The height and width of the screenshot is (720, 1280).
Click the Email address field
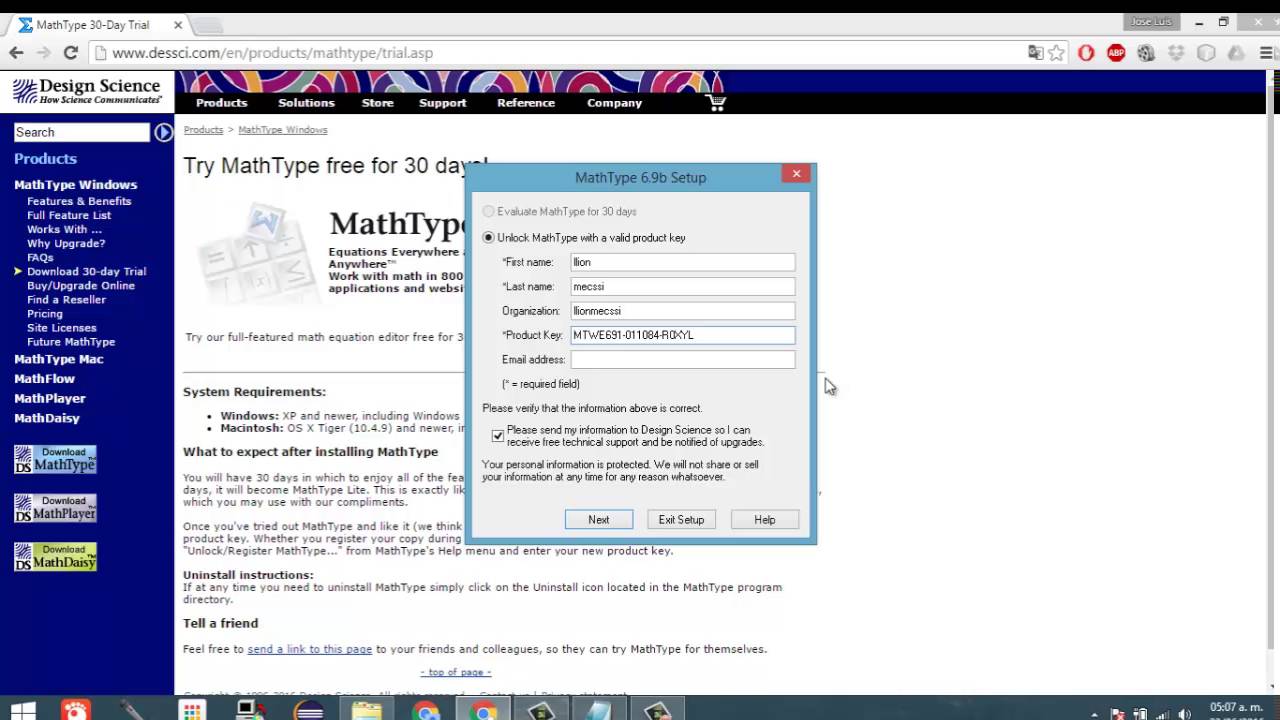(x=683, y=359)
